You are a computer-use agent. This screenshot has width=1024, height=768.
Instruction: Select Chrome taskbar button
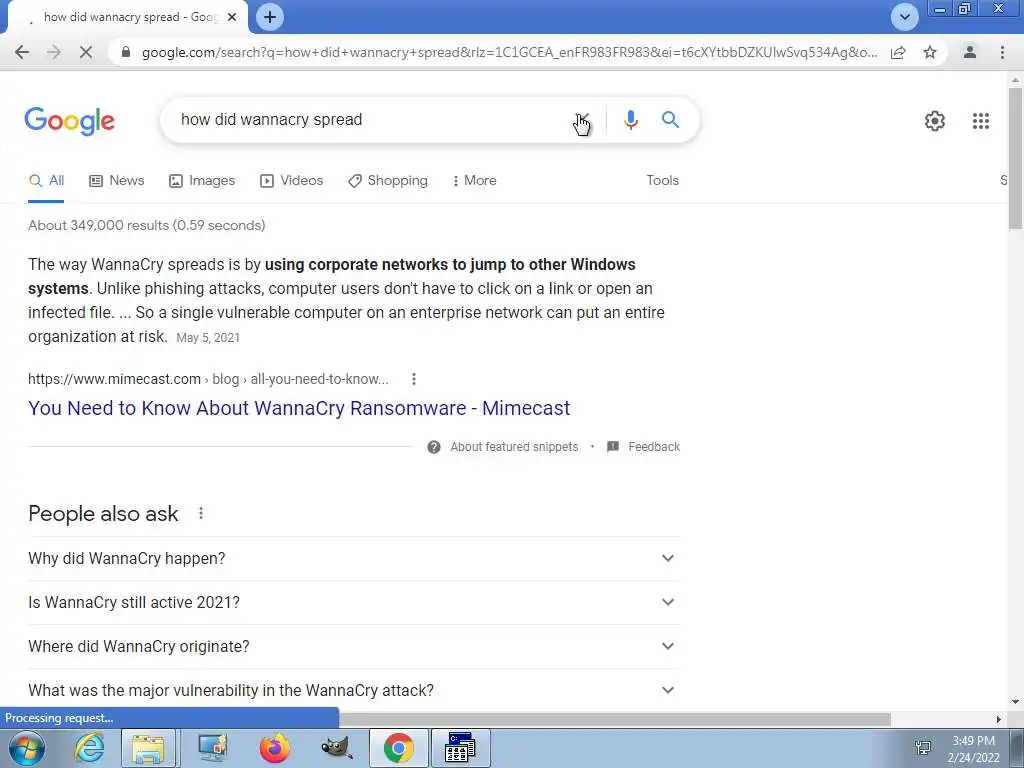[x=398, y=748]
